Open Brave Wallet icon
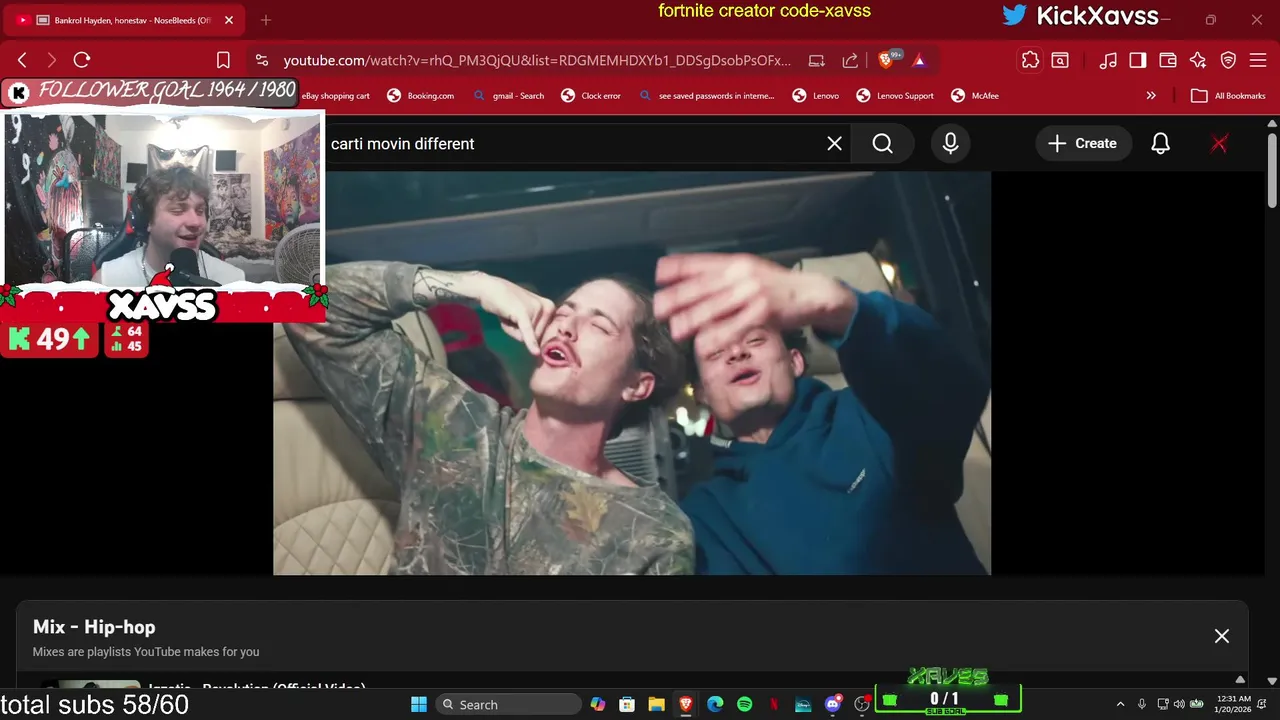The image size is (1280, 720). coord(1168,61)
